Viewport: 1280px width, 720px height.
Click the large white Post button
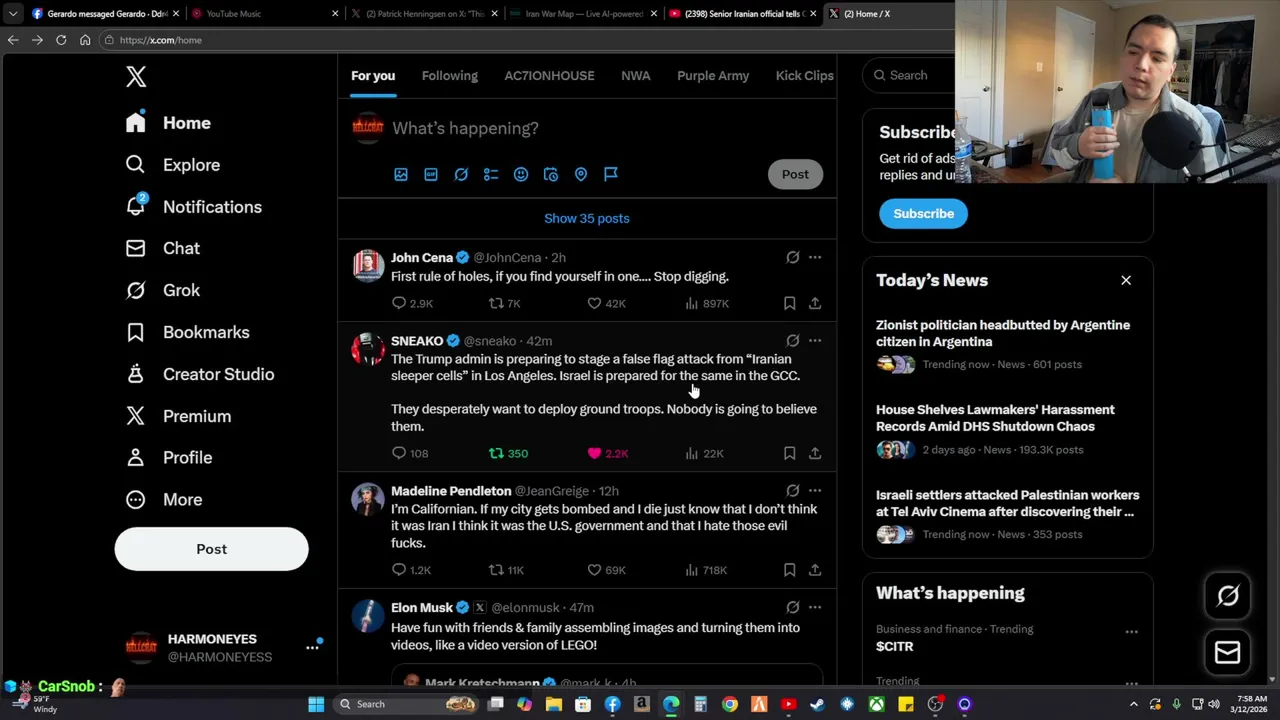[x=211, y=549]
